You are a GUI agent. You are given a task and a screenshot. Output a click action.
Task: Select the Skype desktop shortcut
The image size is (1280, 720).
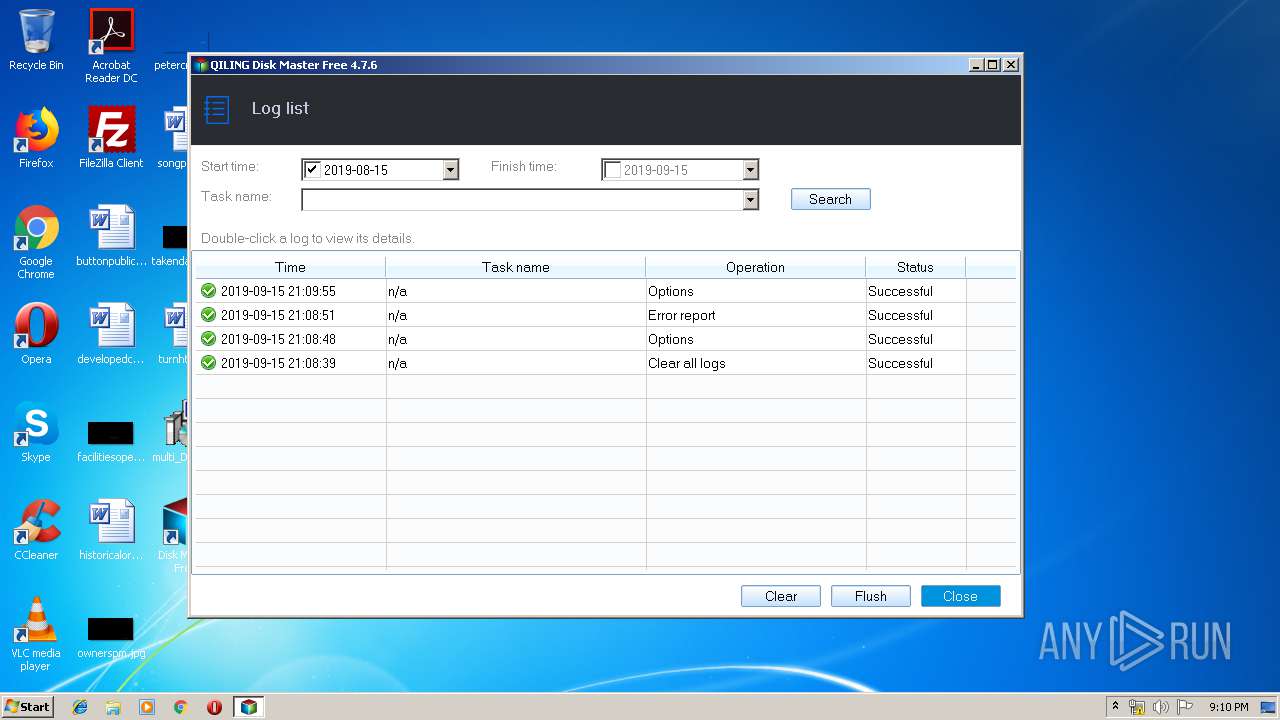click(x=36, y=432)
